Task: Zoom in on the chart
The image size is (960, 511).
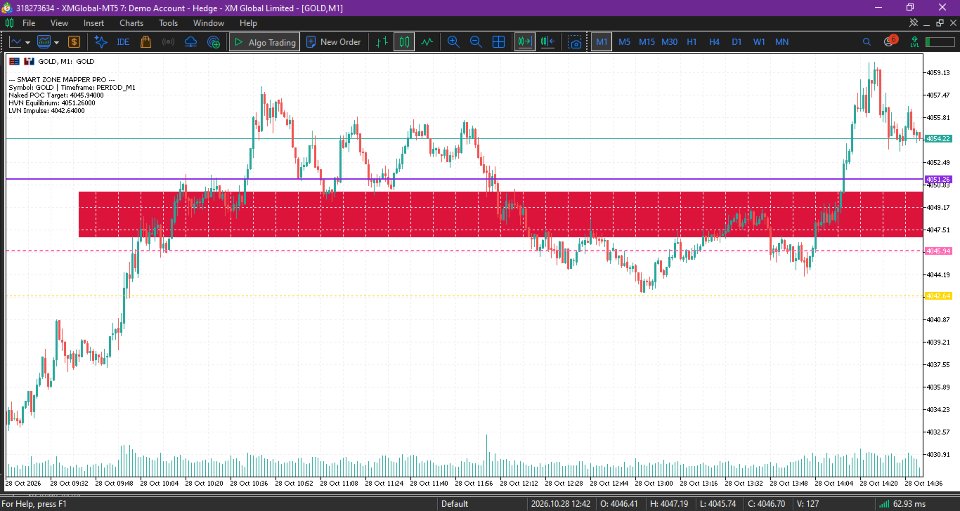Action: (x=454, y=42)
